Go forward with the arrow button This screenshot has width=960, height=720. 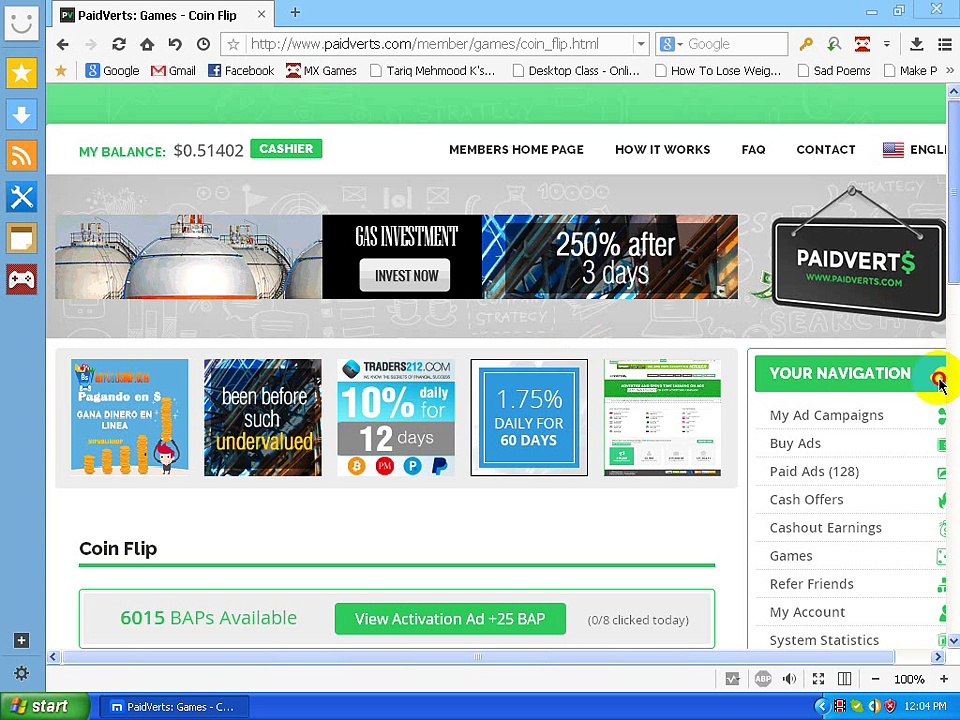(x=91, y=44)
